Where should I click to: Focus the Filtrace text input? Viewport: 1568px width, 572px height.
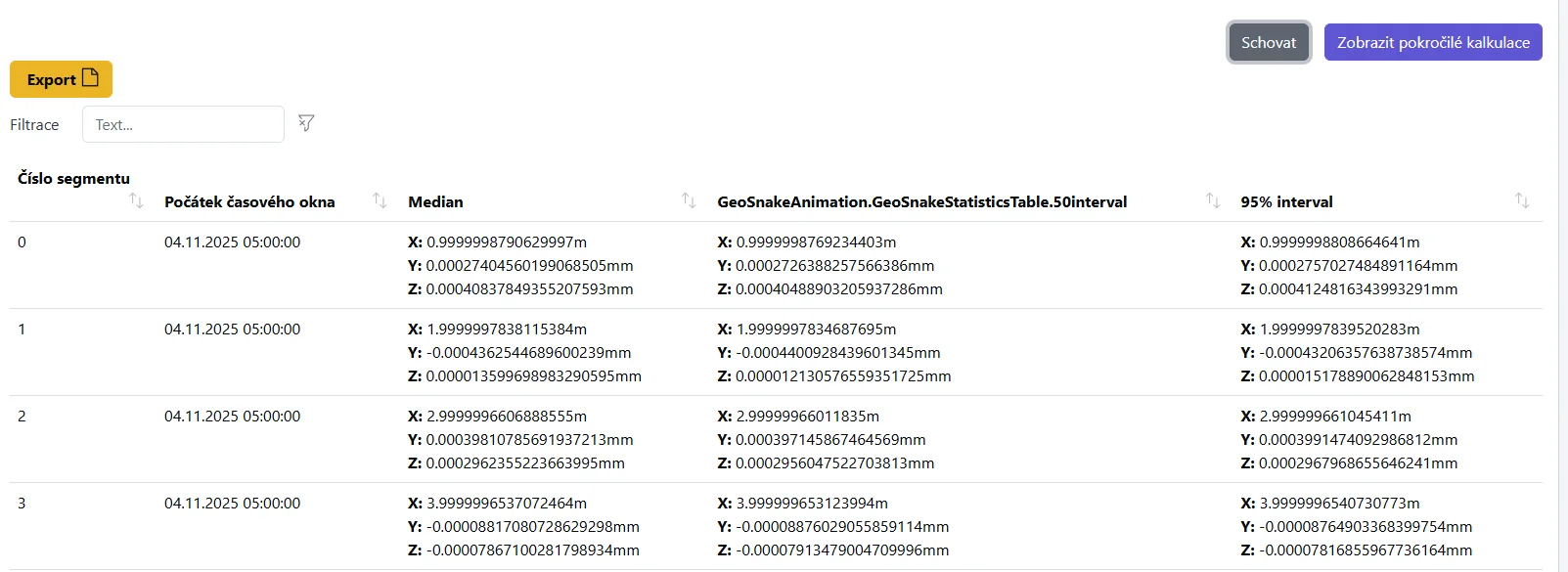[x=183, y=124]
